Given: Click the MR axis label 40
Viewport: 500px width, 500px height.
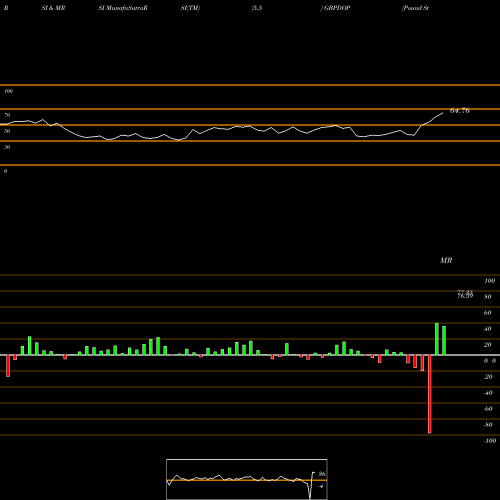Looking at the screenshot, I should pyautogui.click(x=488, y=329).
